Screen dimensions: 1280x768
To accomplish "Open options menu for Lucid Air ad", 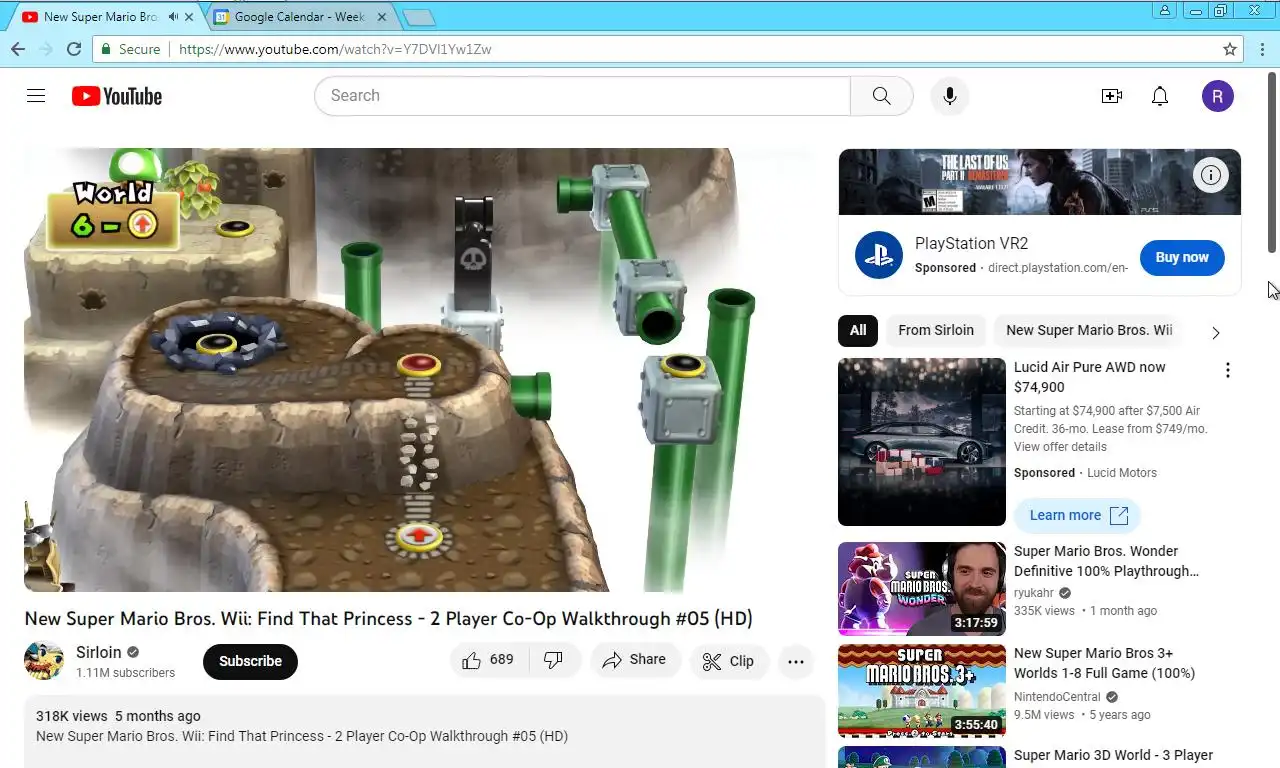I will 1227,370.
